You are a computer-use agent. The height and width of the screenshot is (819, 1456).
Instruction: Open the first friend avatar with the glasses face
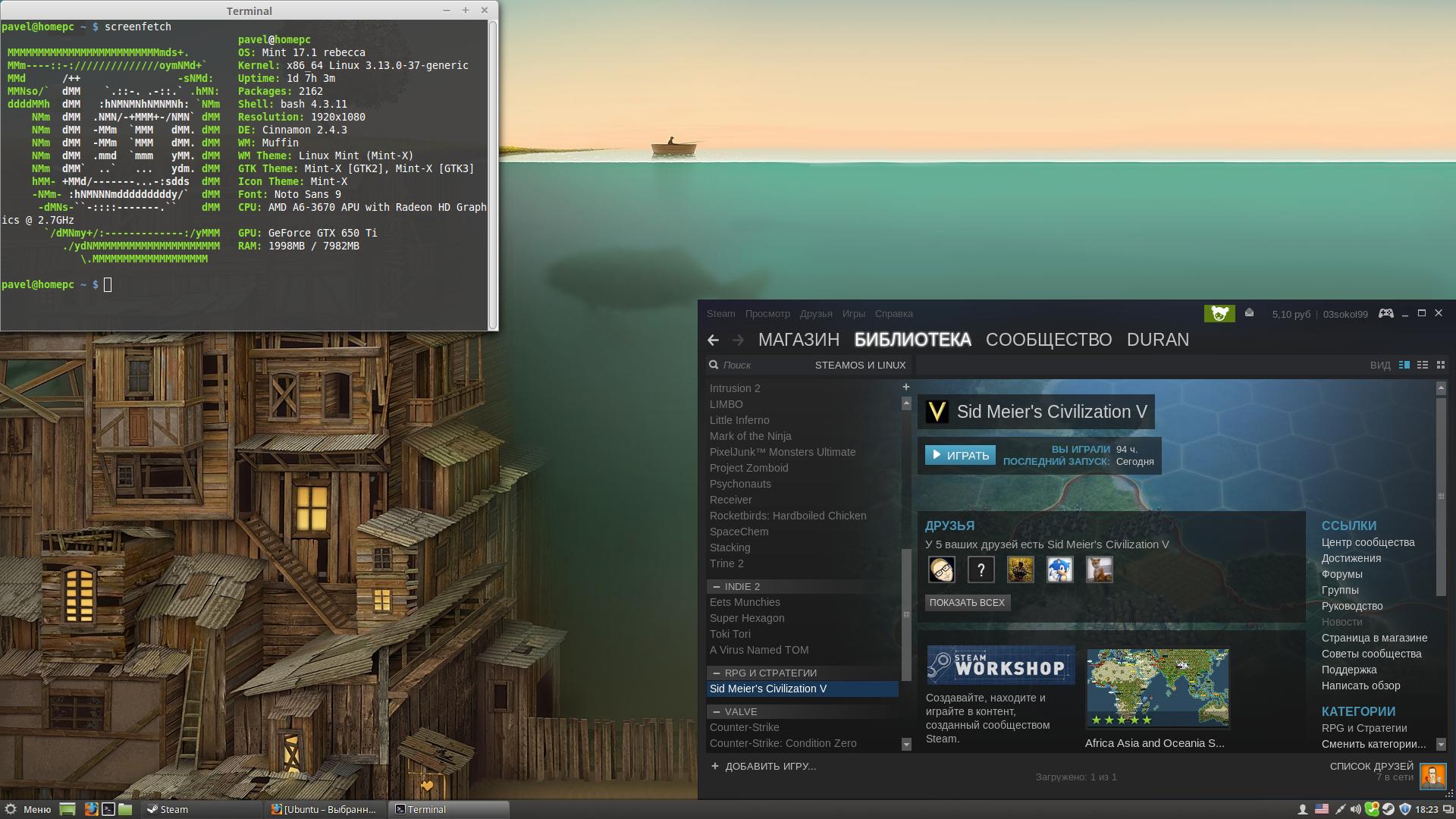pos(942,570)
